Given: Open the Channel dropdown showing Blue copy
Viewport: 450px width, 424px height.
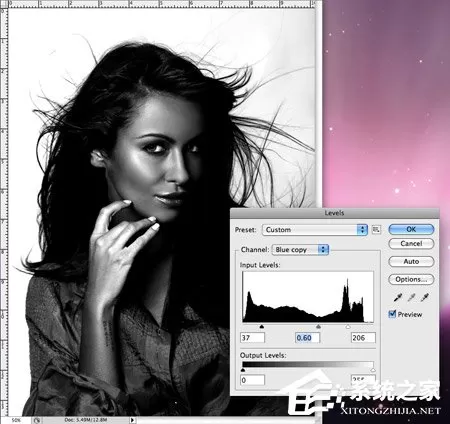Looking at the screenshot, I should click(x=300, y=250).
